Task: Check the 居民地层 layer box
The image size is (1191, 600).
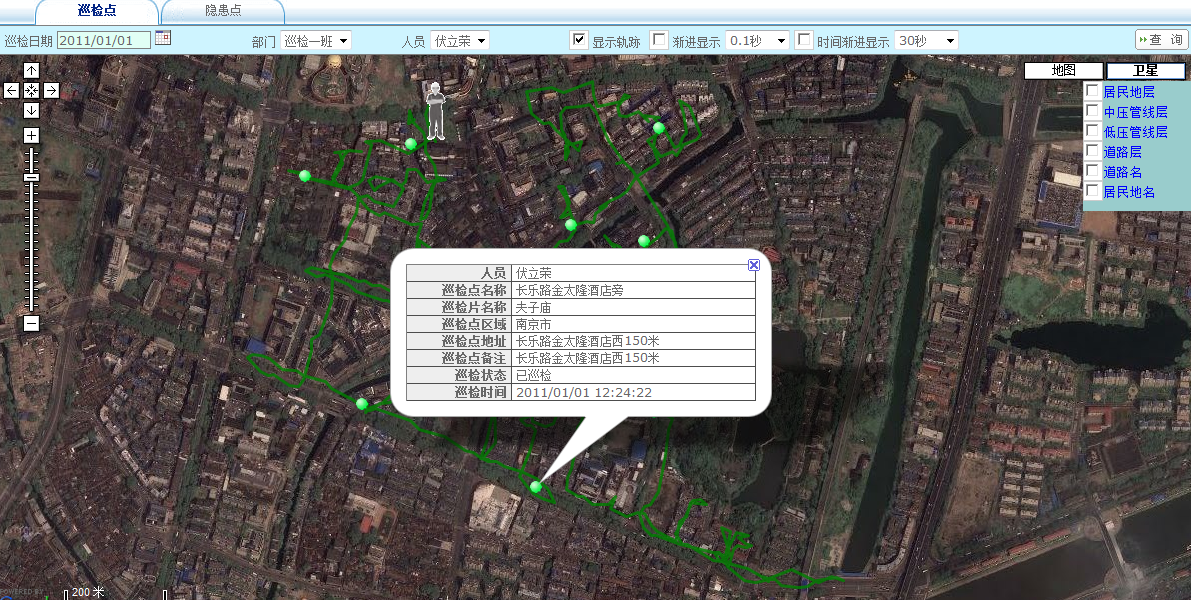Action: (x=1092, y=91)
